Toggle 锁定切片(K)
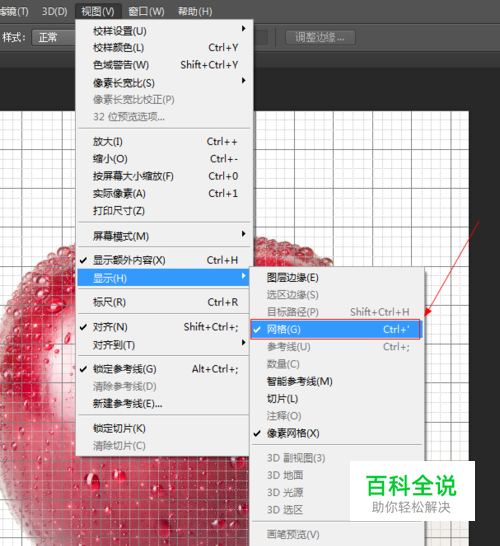The image size is (500, 546). 164,428
